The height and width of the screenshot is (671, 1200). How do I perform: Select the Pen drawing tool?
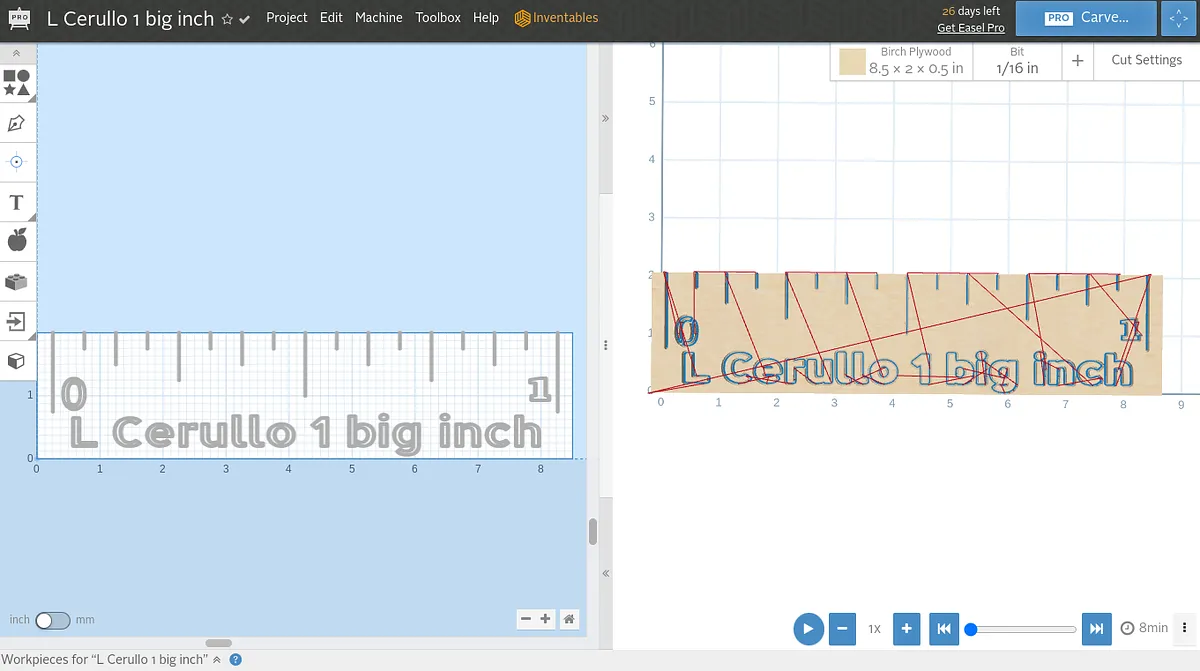16,124
